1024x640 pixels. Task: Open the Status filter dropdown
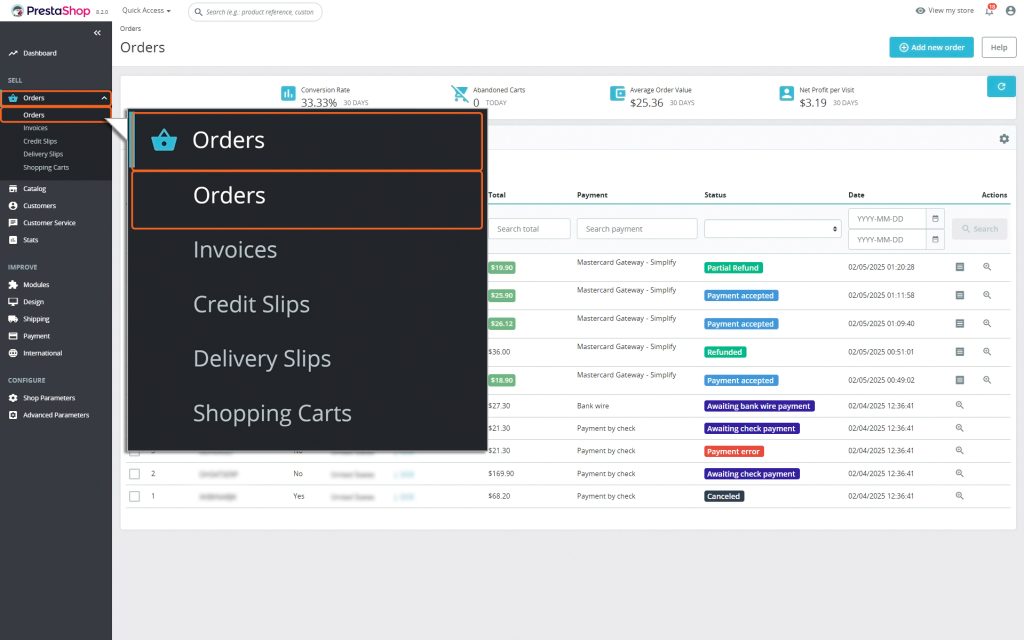click(x=773, y=229)
